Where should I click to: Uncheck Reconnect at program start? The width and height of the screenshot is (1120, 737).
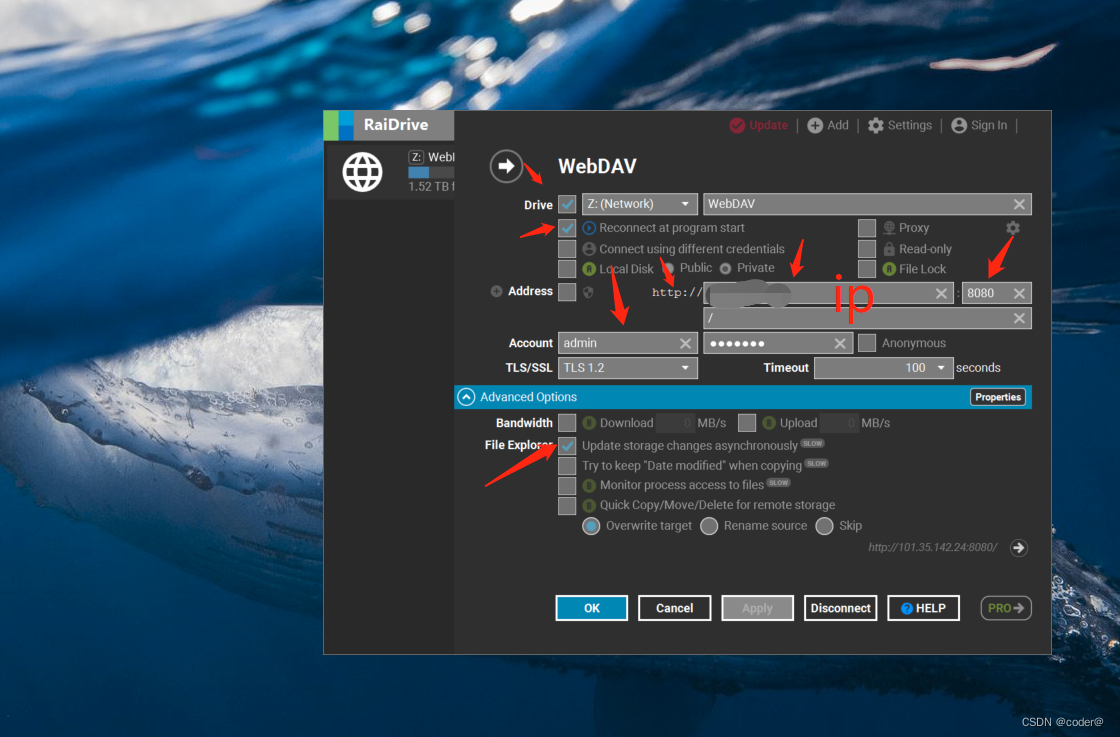567,228
